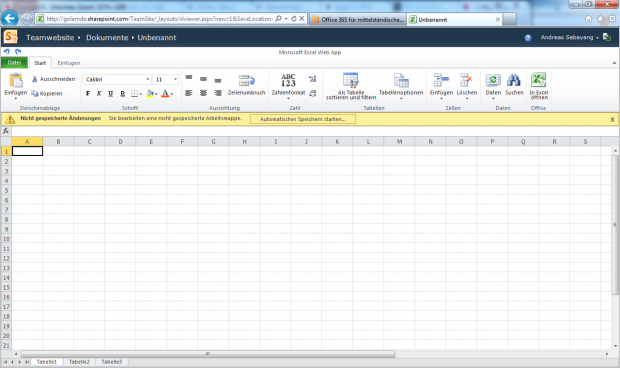Close the yellow notification bar
The image size is (620, 368).
612,119
